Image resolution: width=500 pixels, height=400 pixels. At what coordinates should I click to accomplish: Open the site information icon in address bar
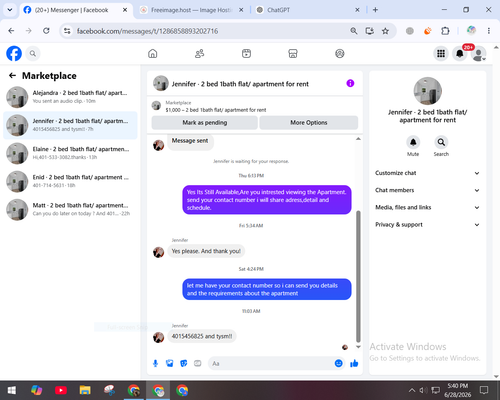[67, 31]
